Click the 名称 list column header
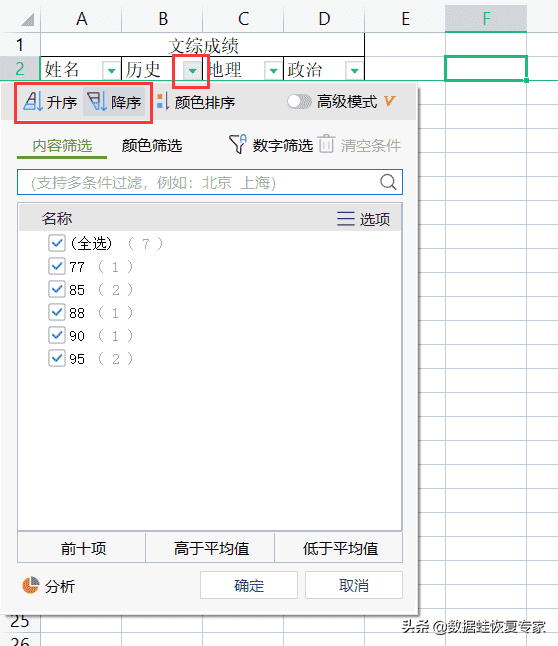This screenshot has height=646, width=558. click(x=57, y=218)
